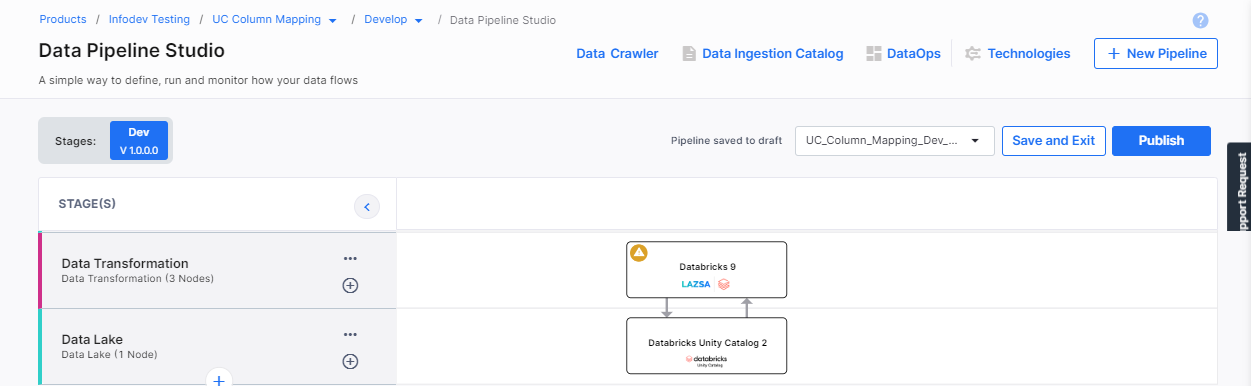The image size is (1251, 386).
Task: Open Data Ingestion Catalog
Action: (x=772, y=54)
